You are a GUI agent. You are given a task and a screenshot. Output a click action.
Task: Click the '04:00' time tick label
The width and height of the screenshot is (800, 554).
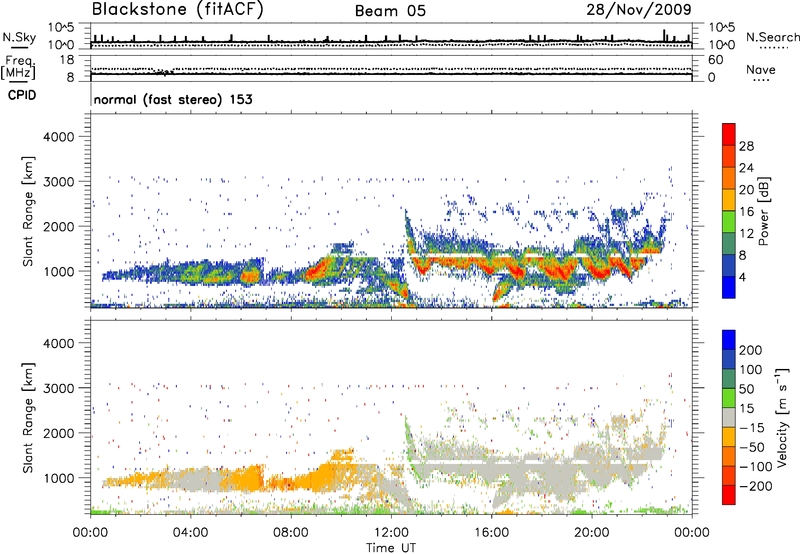tap(190, 533)
